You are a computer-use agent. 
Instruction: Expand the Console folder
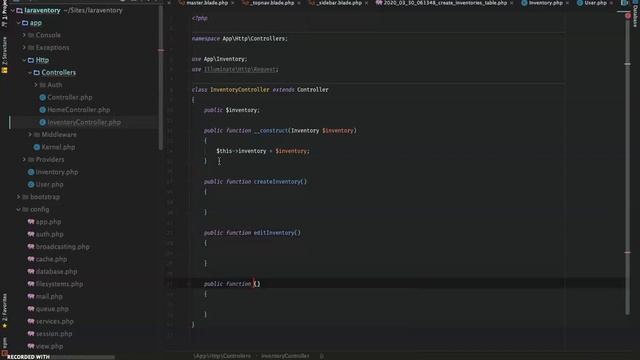tap(24, 36)
